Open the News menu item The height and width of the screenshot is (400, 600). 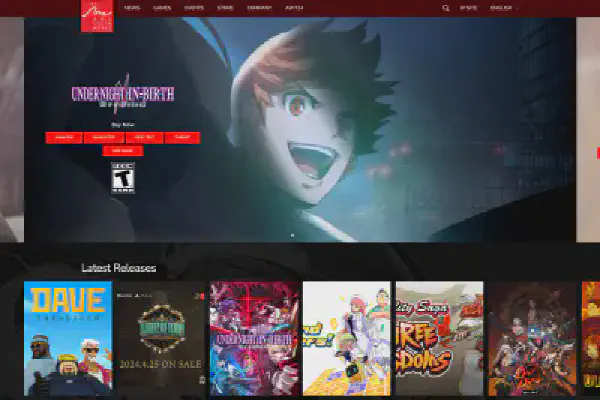(132, 8)
